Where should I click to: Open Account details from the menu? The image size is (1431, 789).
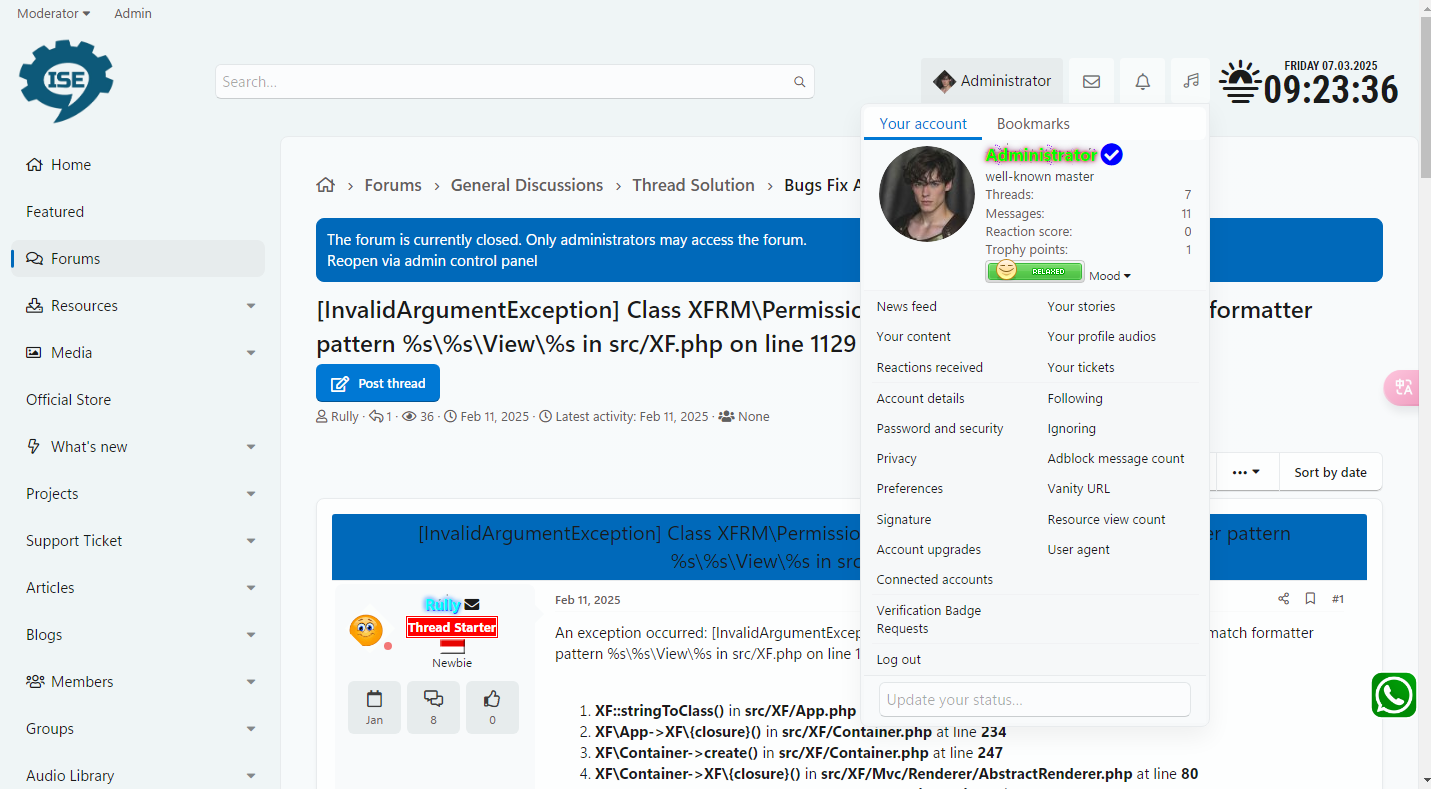click(x=920, y=398)
